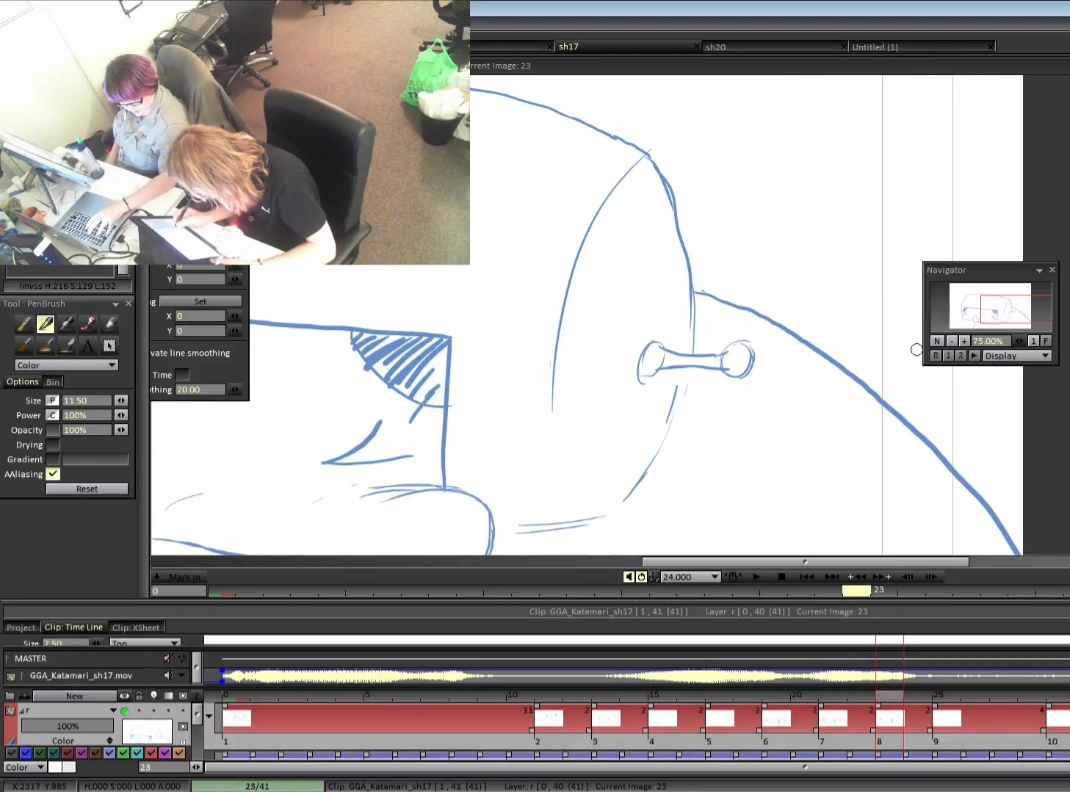Click the Navigator small play arrow button
This screenshot has width=1070, height=792.
(x=974, y=355)
